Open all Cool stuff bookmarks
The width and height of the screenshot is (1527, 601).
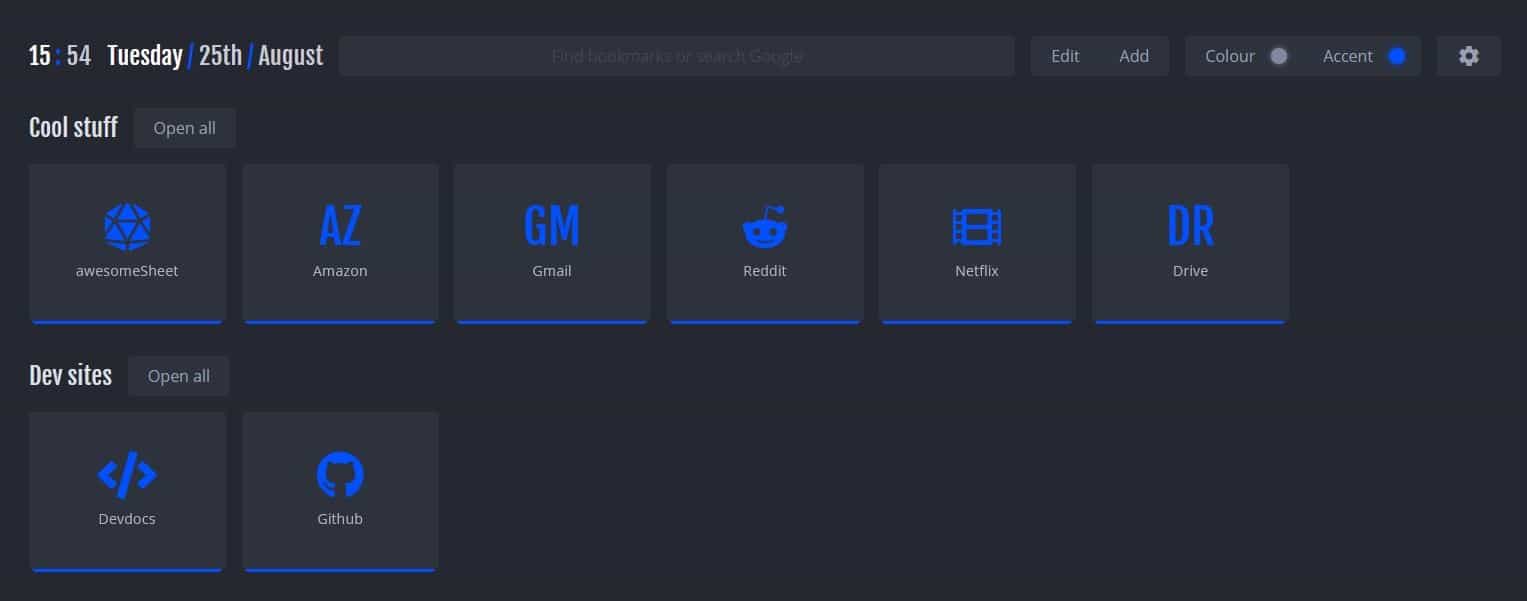click(x=184, y=127)
